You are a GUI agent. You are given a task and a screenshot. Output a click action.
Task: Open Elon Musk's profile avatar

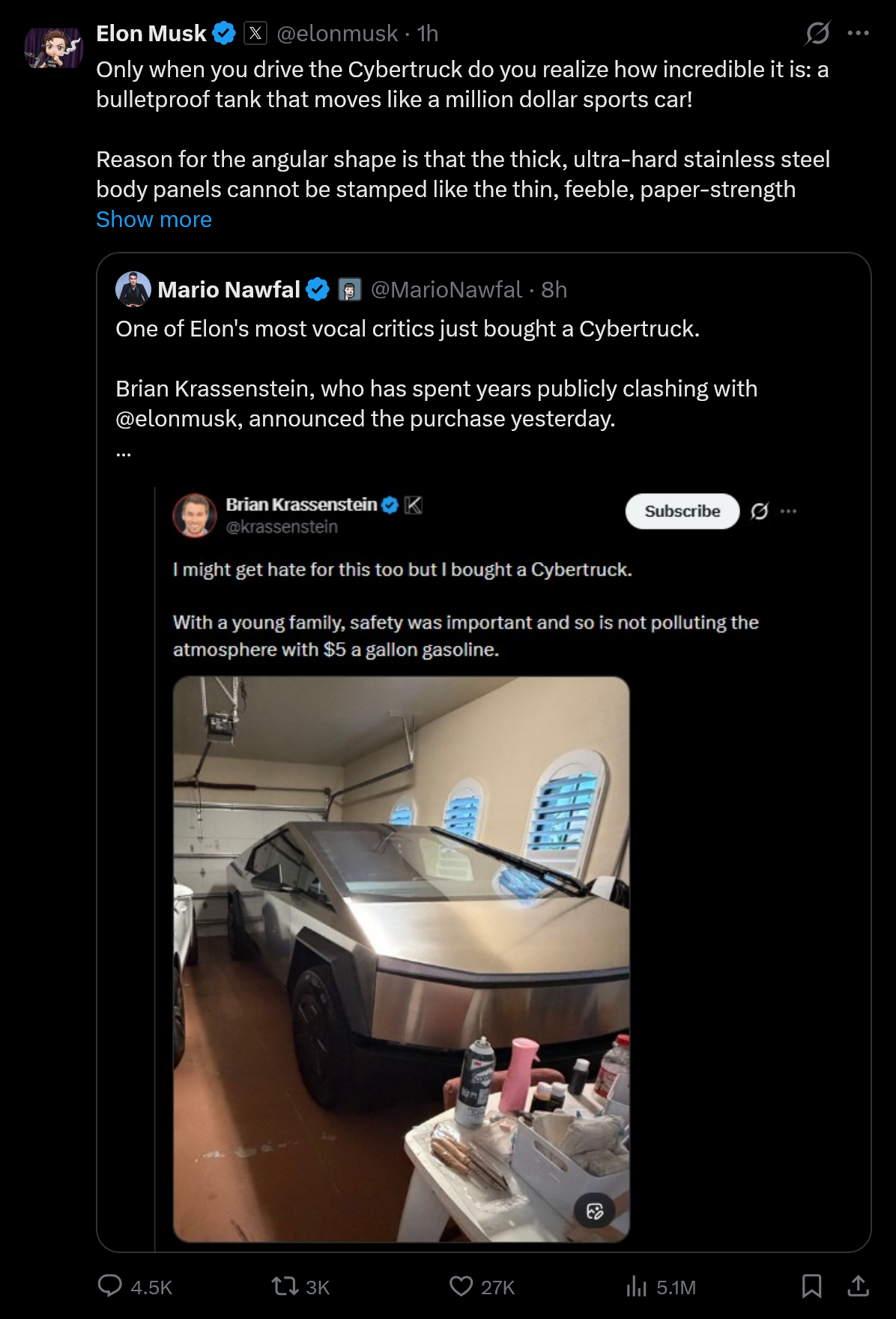(x=53, y=49)
